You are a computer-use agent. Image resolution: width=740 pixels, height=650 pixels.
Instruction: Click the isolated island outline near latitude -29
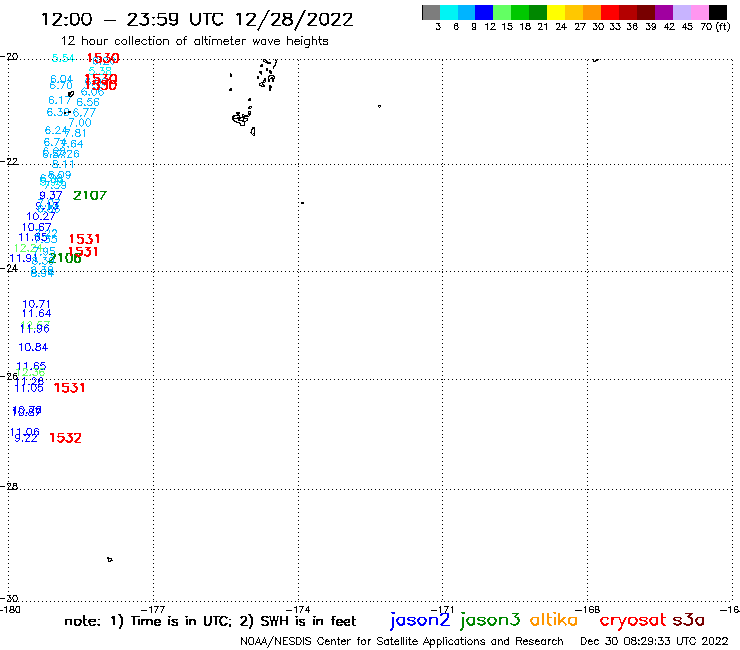click(109, 559)
